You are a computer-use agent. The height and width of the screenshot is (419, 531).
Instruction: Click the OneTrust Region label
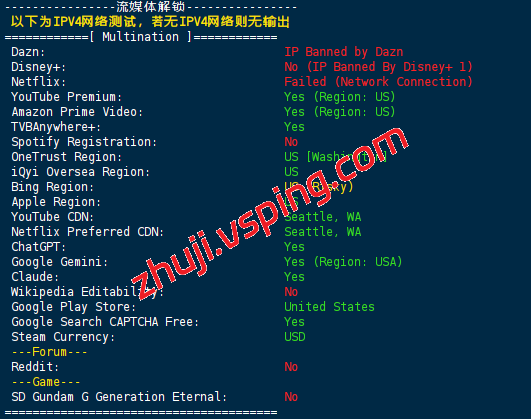tap(66, 157)
